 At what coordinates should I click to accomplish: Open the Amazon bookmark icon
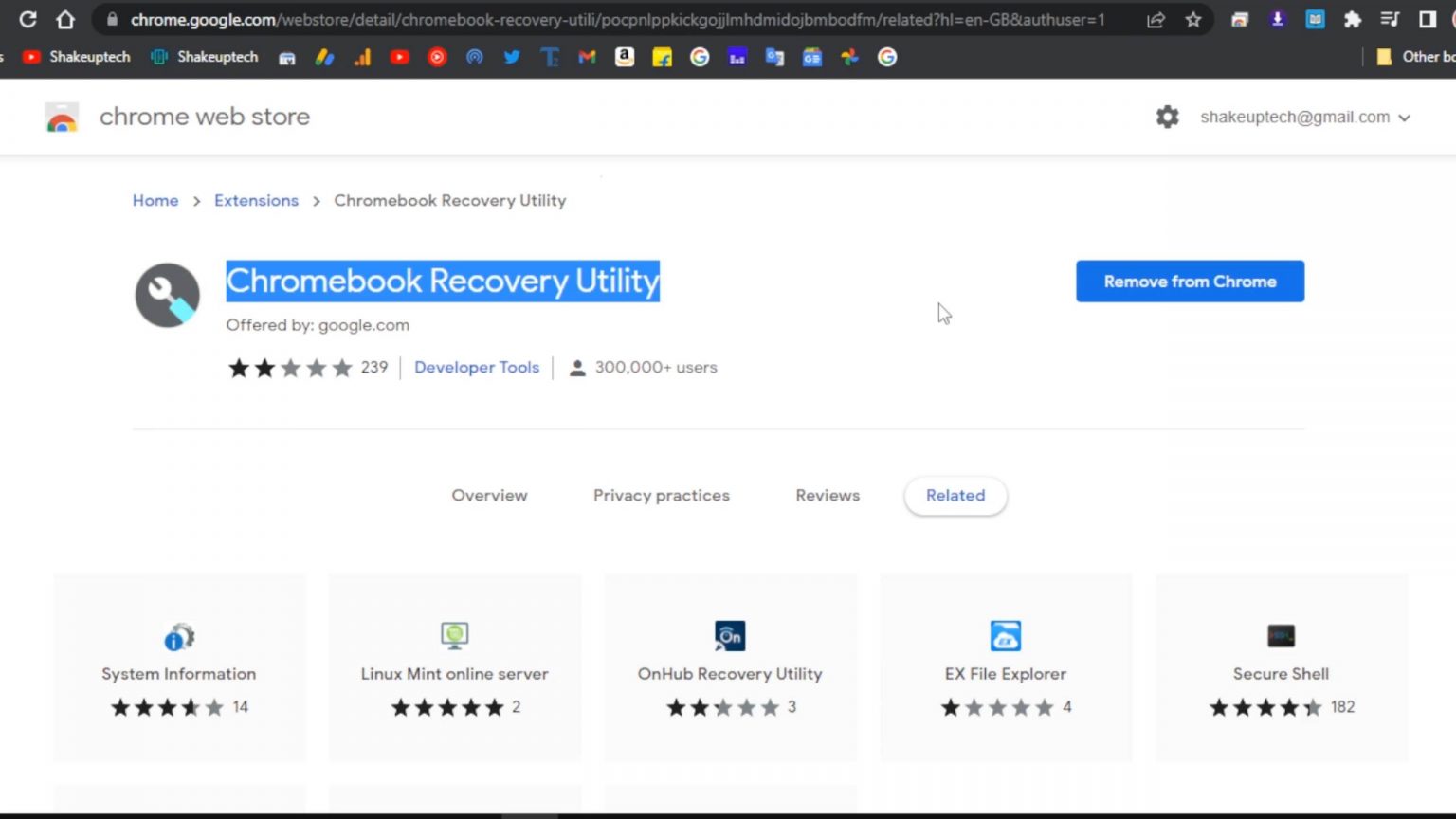coord(625,57)
